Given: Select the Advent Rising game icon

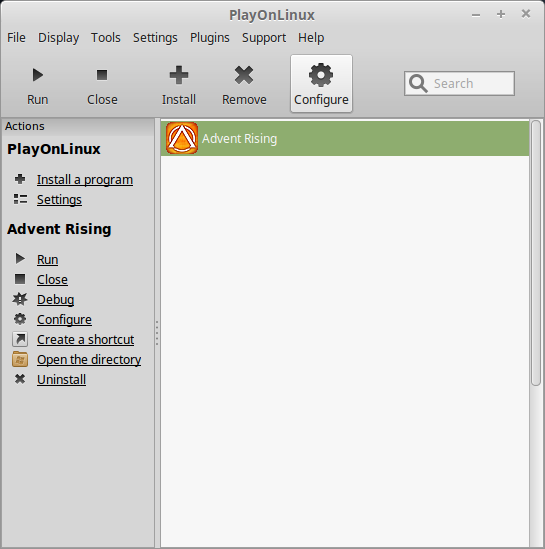Looking at the screenshot, I should [x=182, y=138].
